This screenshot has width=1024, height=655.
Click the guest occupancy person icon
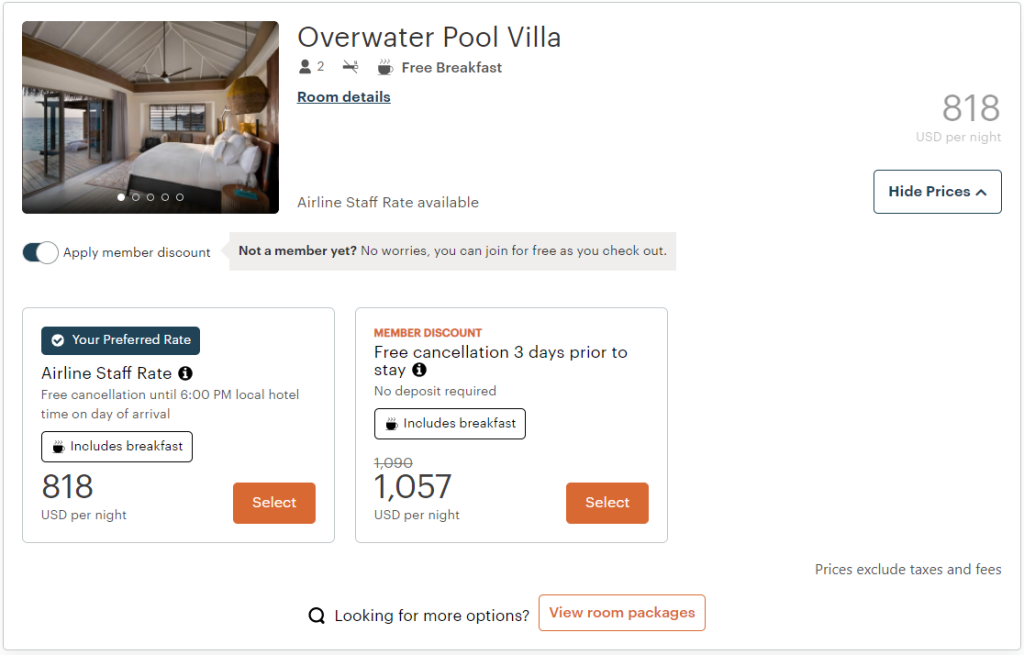click(x=306, y=67)
